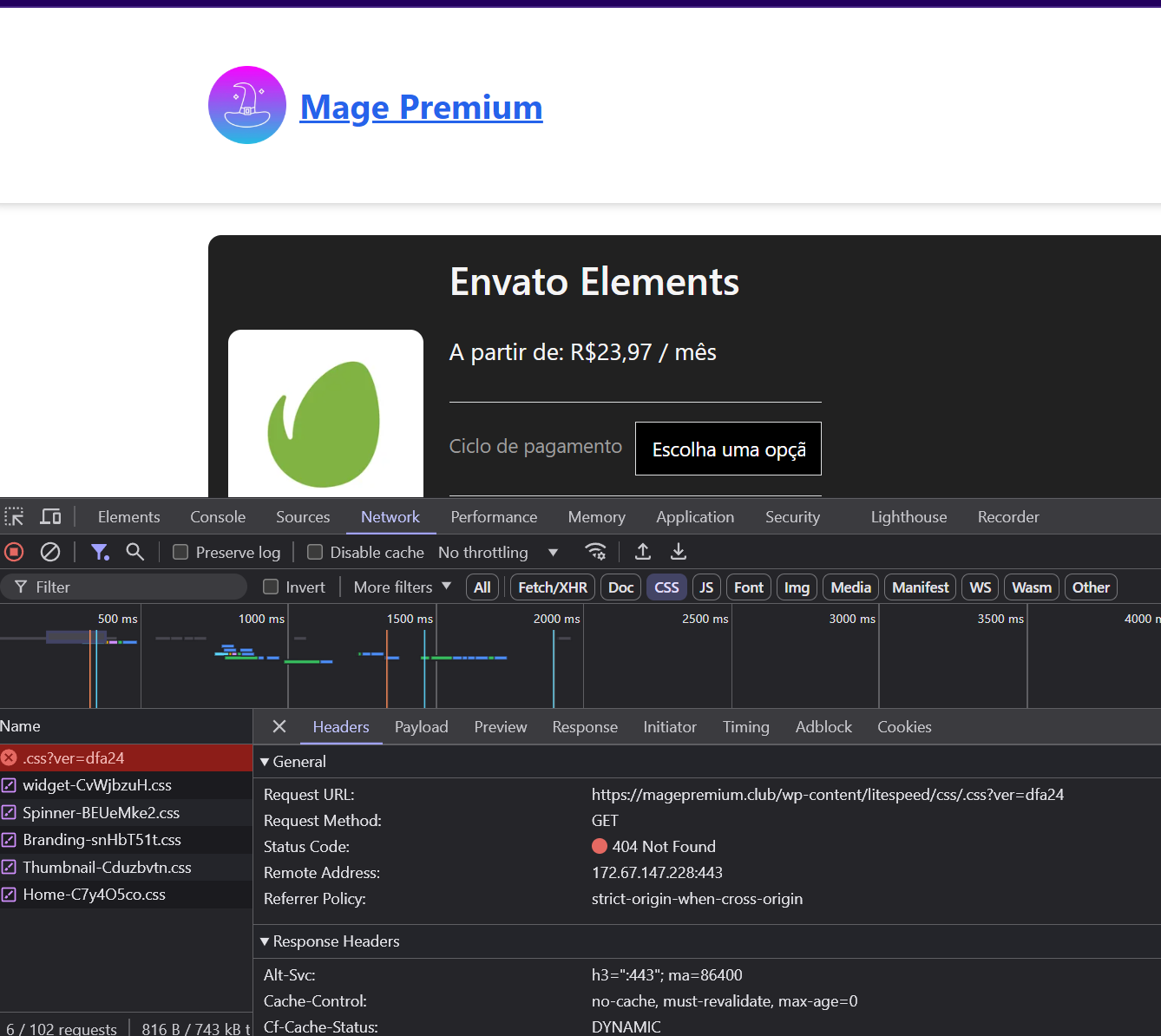The width and height of the screenshot is (1161, 1036).
Task: Toggle the Img filter
Action: click(797, 587)
